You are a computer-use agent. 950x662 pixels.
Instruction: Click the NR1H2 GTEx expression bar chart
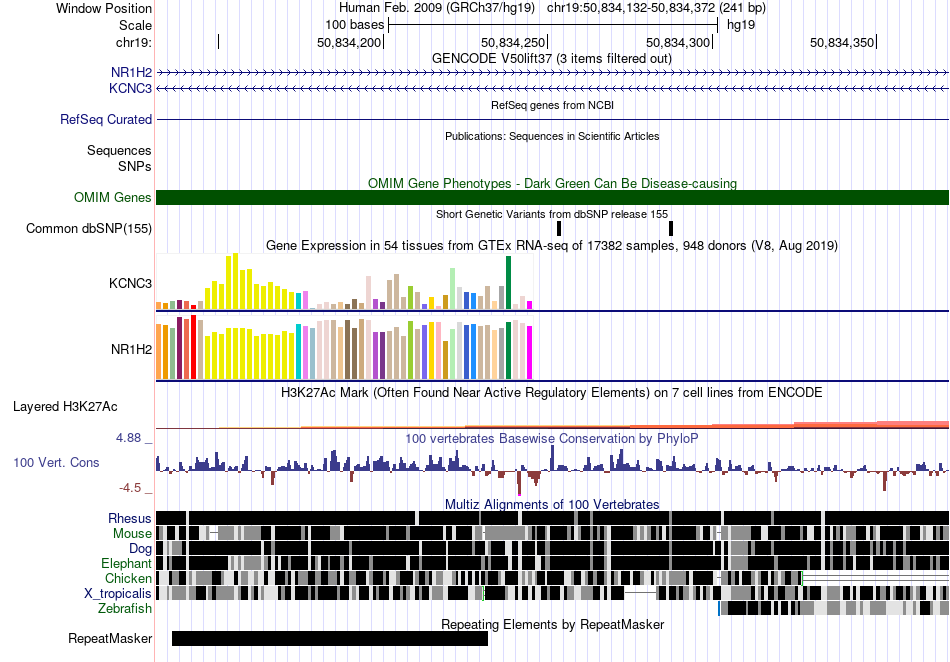(x=344, y=347)
